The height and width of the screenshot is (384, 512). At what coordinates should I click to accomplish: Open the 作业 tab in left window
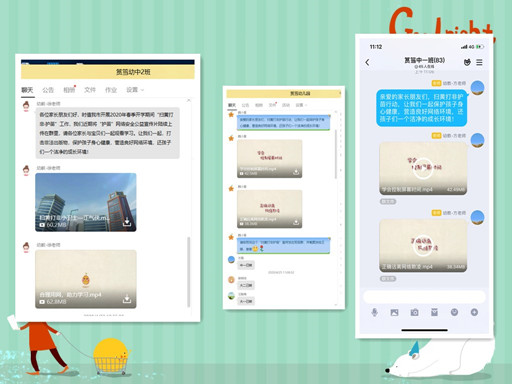pos(111,90)
